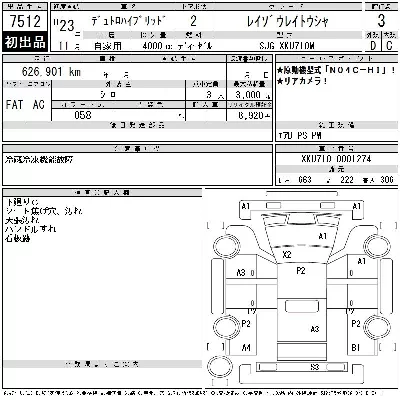
Task: Click the P2 roof mark on diagram
Action: point(301,270)
